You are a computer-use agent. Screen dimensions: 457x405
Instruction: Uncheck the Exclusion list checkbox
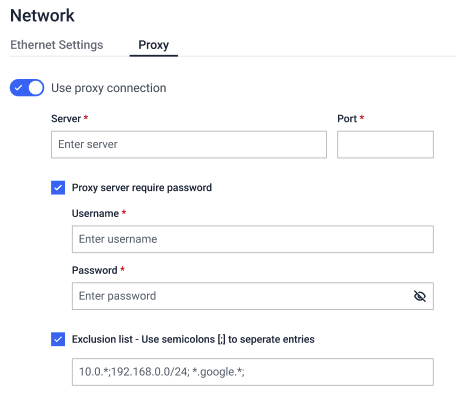pyautogui.click(x=58, y=339)
